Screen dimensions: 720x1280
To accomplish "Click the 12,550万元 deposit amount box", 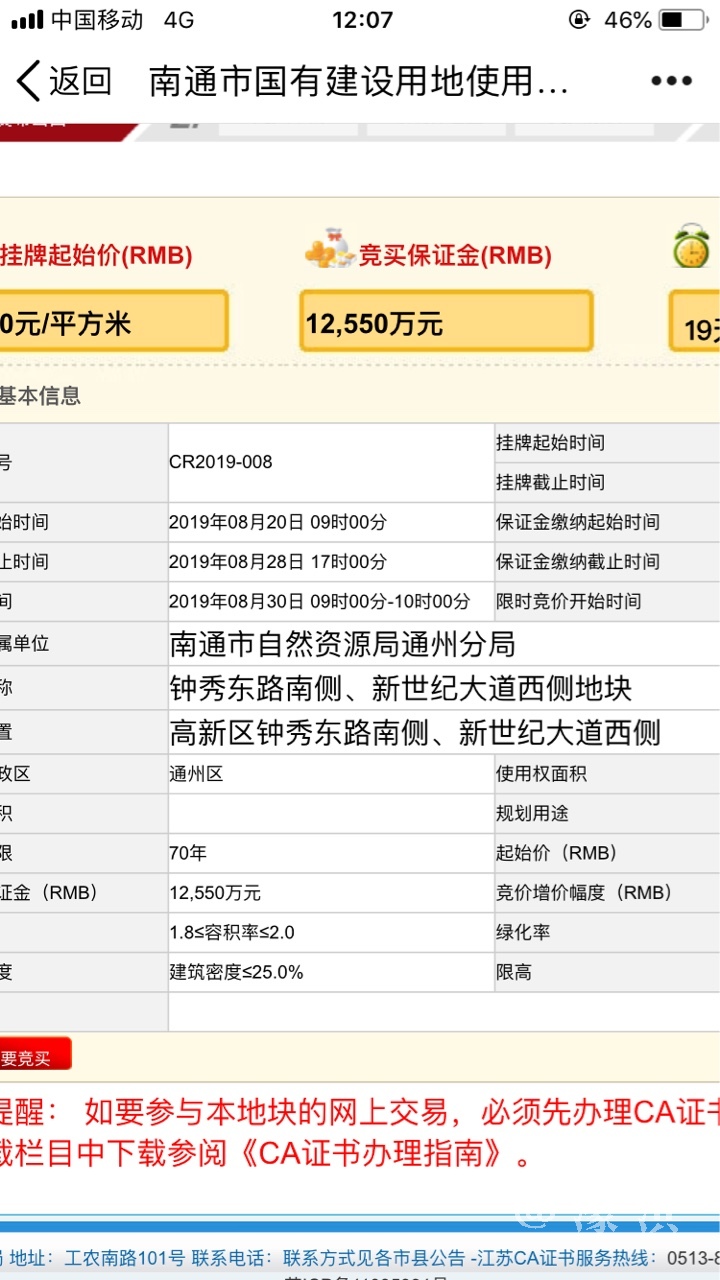I will click(446, 322).
